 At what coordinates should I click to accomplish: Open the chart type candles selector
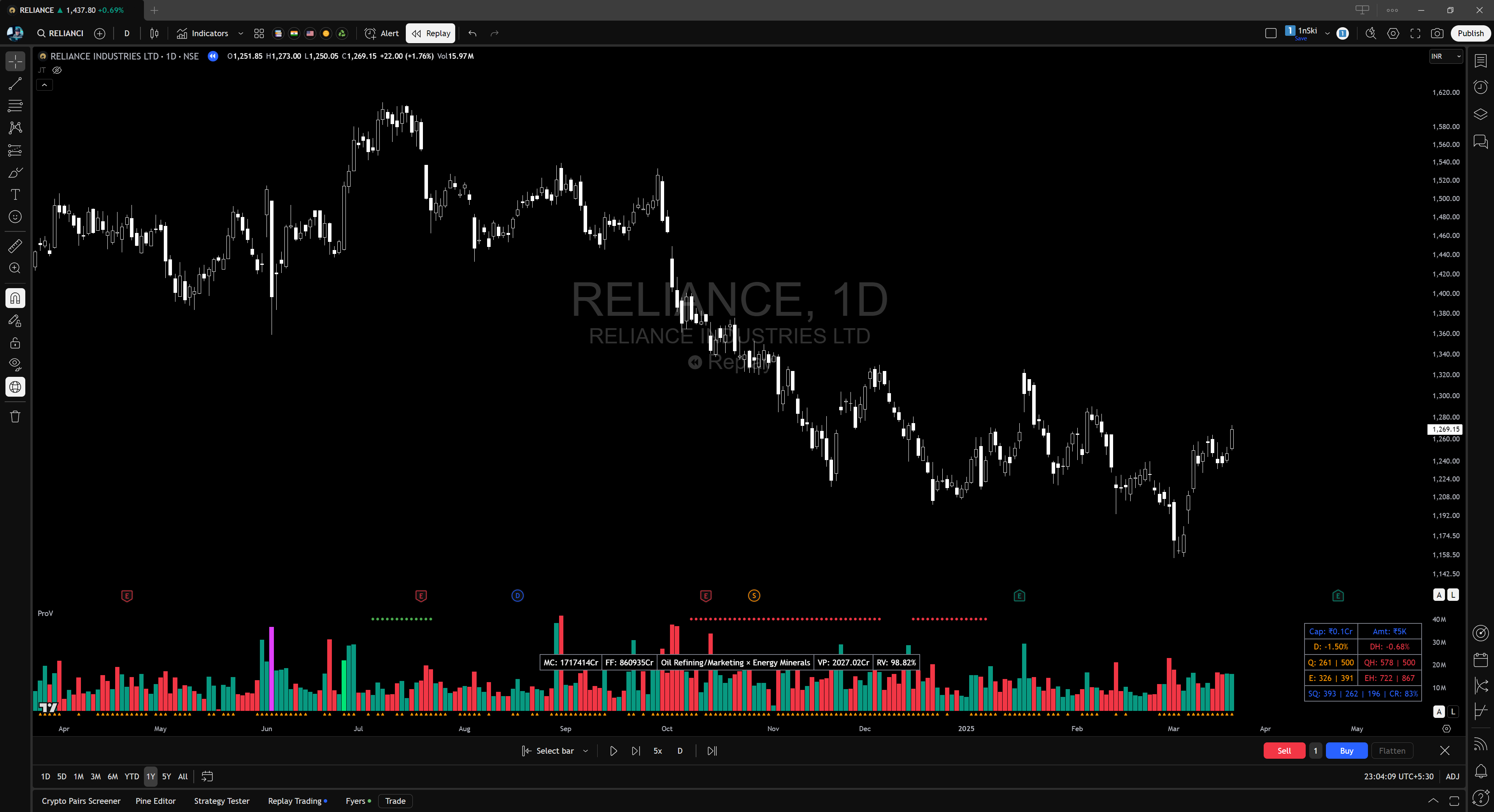tap(154, 33)
